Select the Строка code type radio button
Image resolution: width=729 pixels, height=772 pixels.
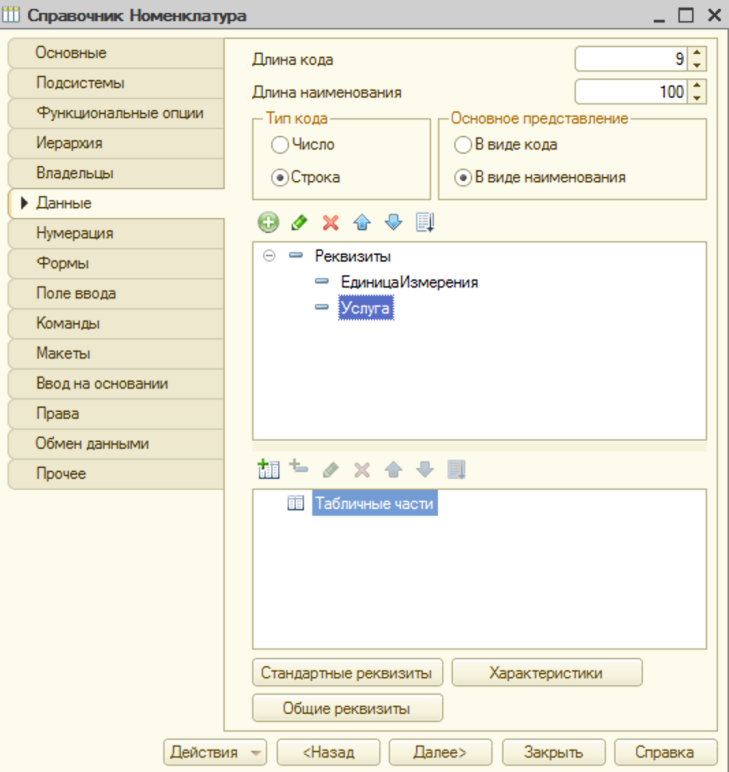tap(280, 178)
